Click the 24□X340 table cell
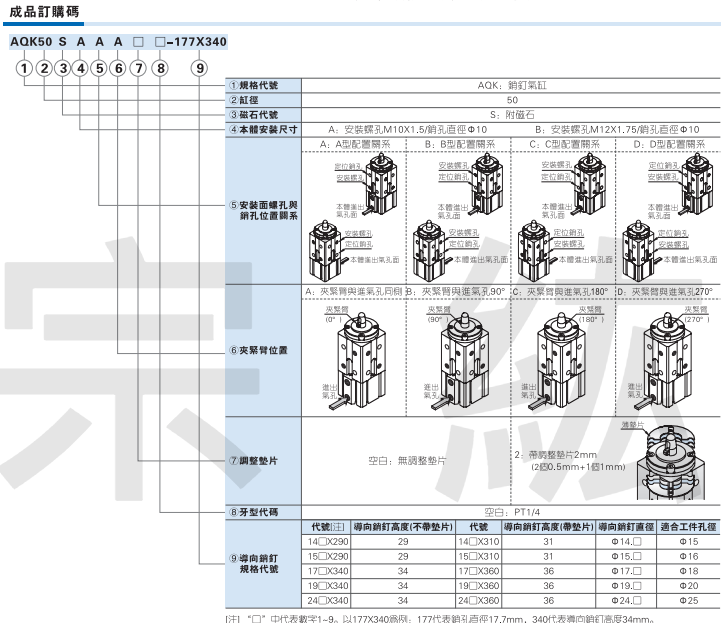The width and height of the screenshot is (727, 625). point(328,601)
